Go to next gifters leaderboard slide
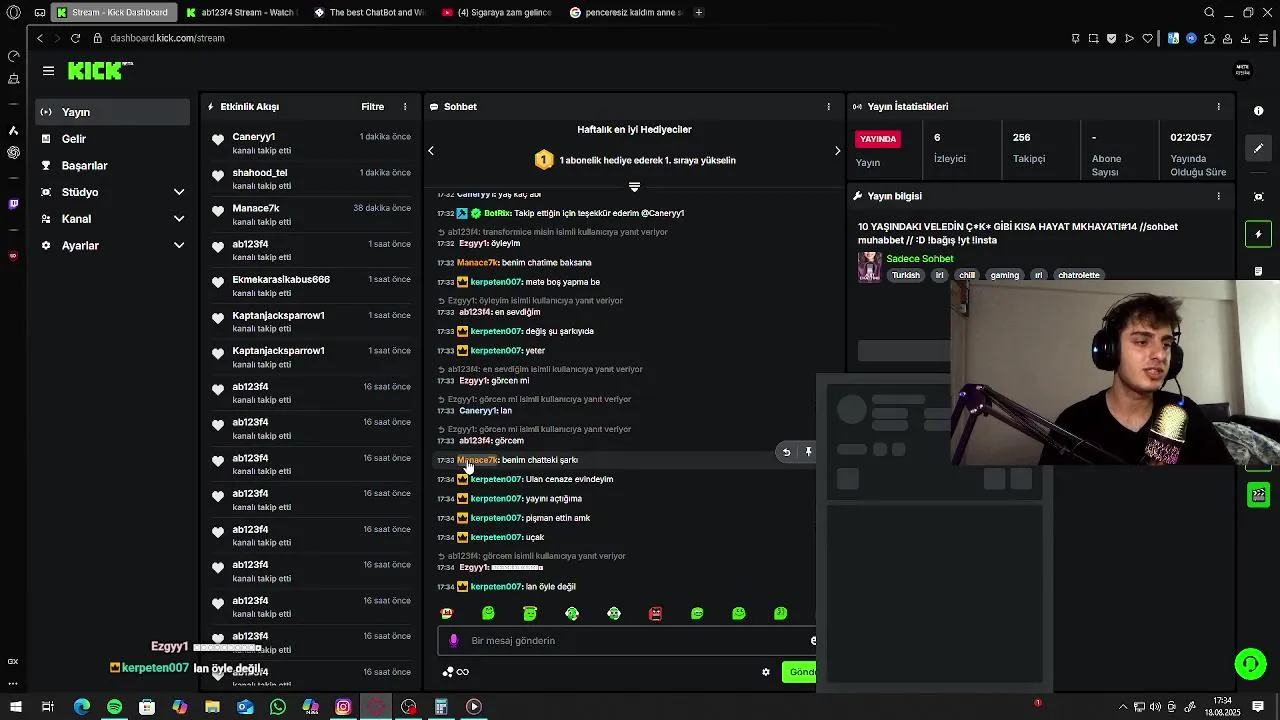Image resolution: width=1280 pixels, height=720 pixels. click(837, 151)
